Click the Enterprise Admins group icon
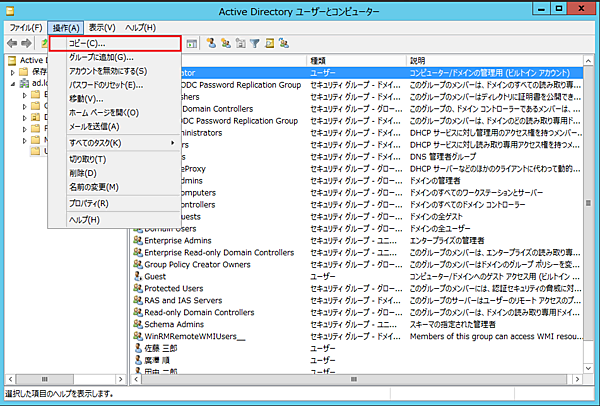This screenshot has height=406, width=600. coord(138,241)
